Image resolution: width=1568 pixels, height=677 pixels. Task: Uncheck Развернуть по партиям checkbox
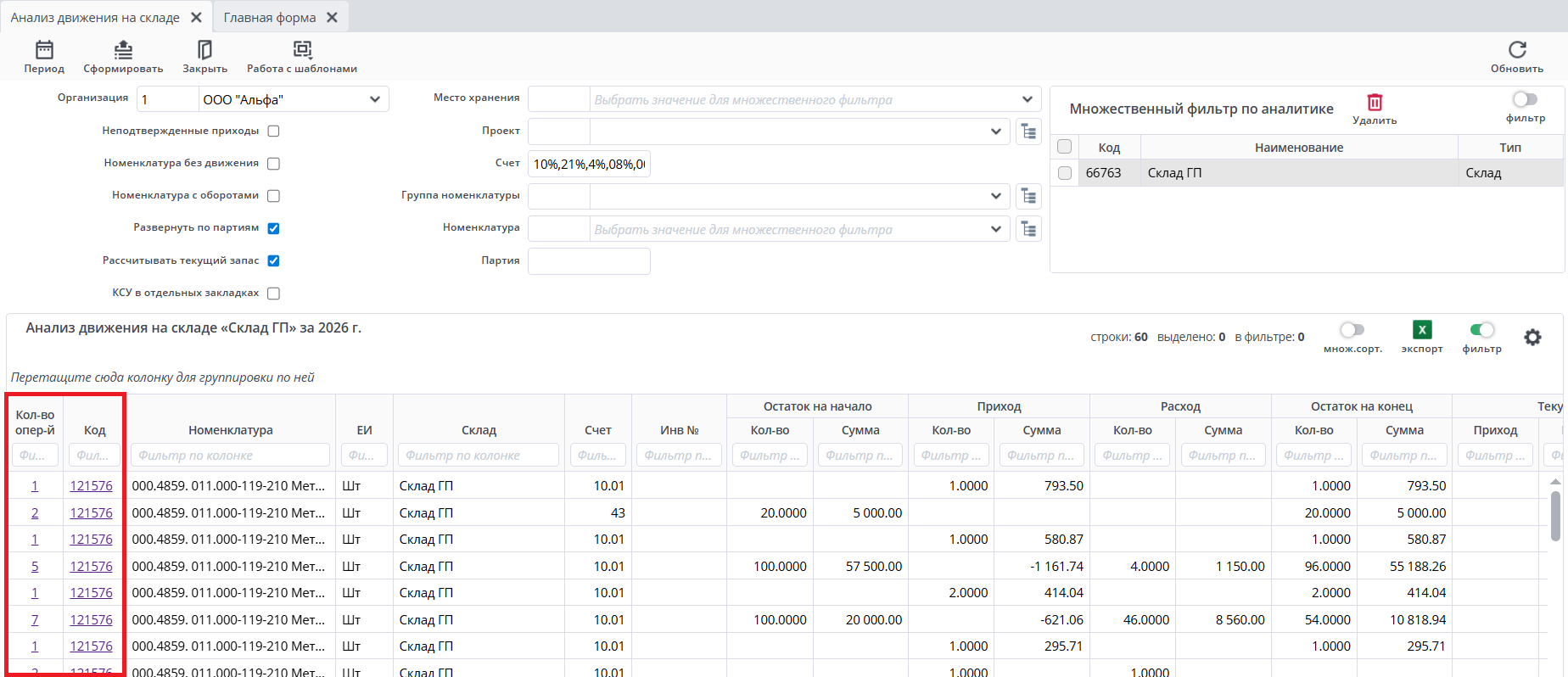click(x=273, y=228)
